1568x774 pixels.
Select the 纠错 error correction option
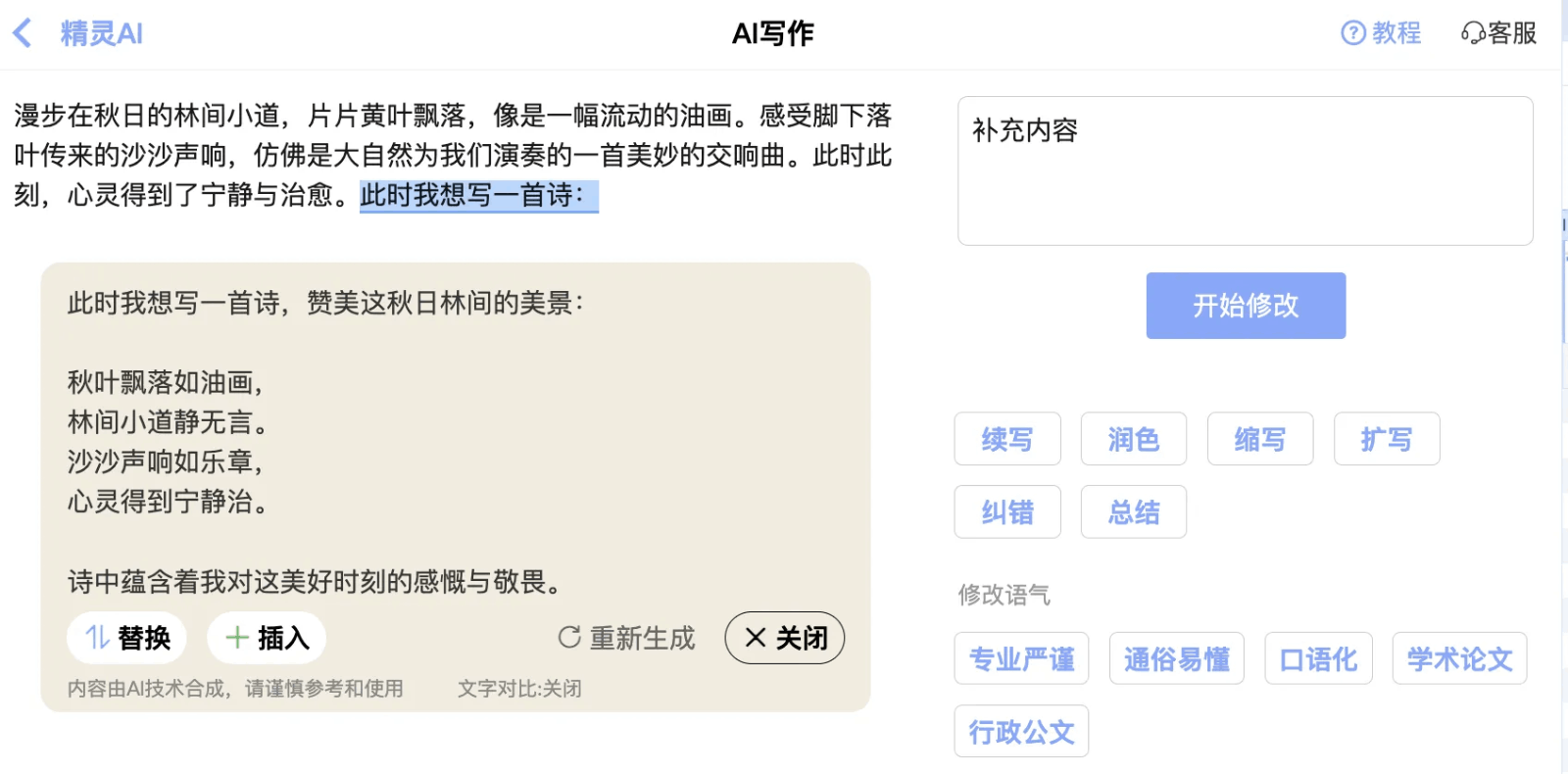tap(1007, 511)
